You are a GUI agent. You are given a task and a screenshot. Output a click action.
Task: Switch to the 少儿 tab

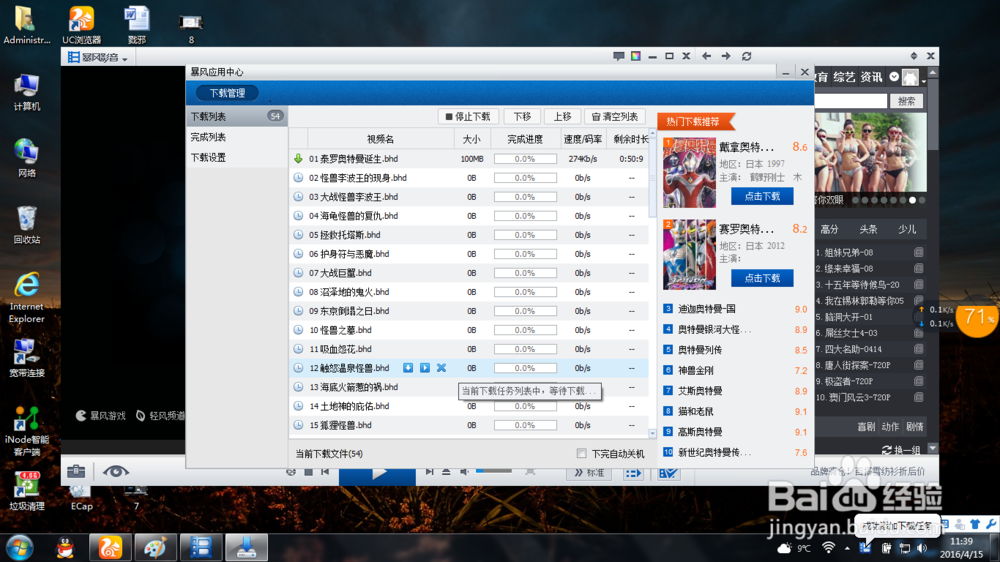[x=906, y=229]
